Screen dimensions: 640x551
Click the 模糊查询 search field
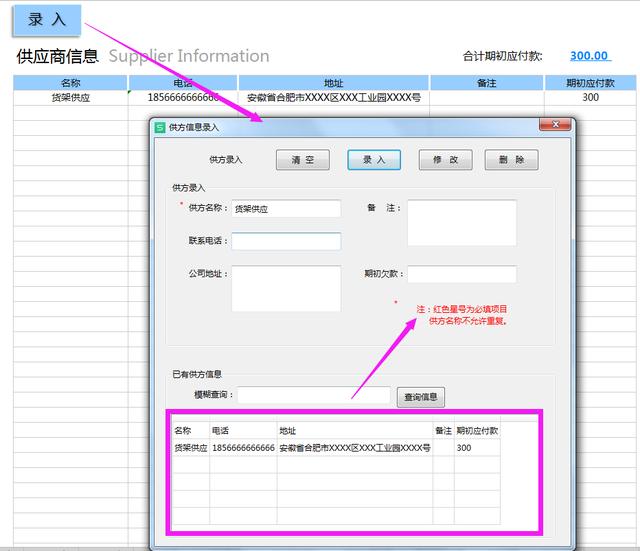[x=313, y=396]
